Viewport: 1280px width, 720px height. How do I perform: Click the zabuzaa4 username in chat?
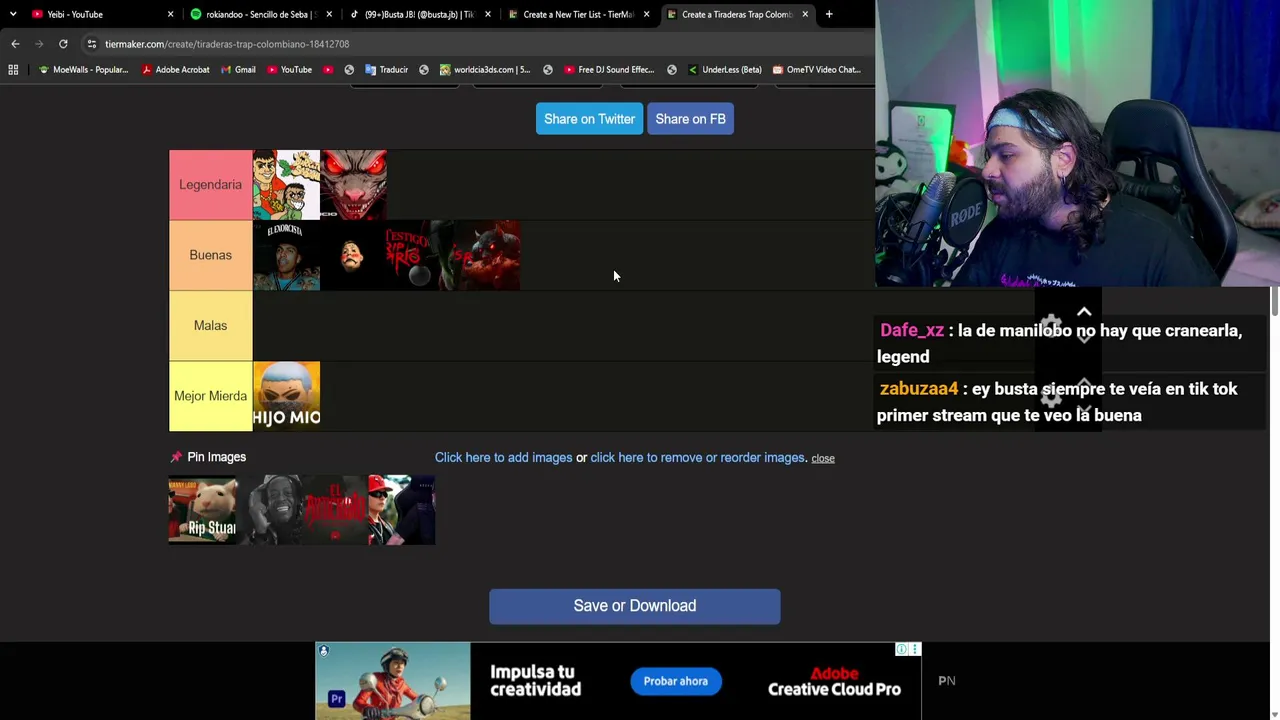point(919,389)
